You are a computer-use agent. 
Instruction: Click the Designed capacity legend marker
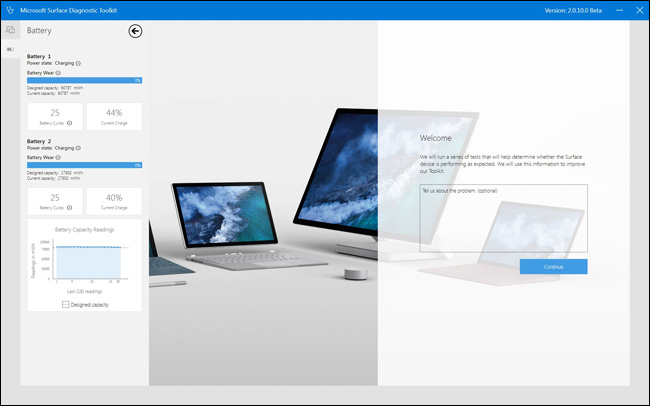click(65, 305)
